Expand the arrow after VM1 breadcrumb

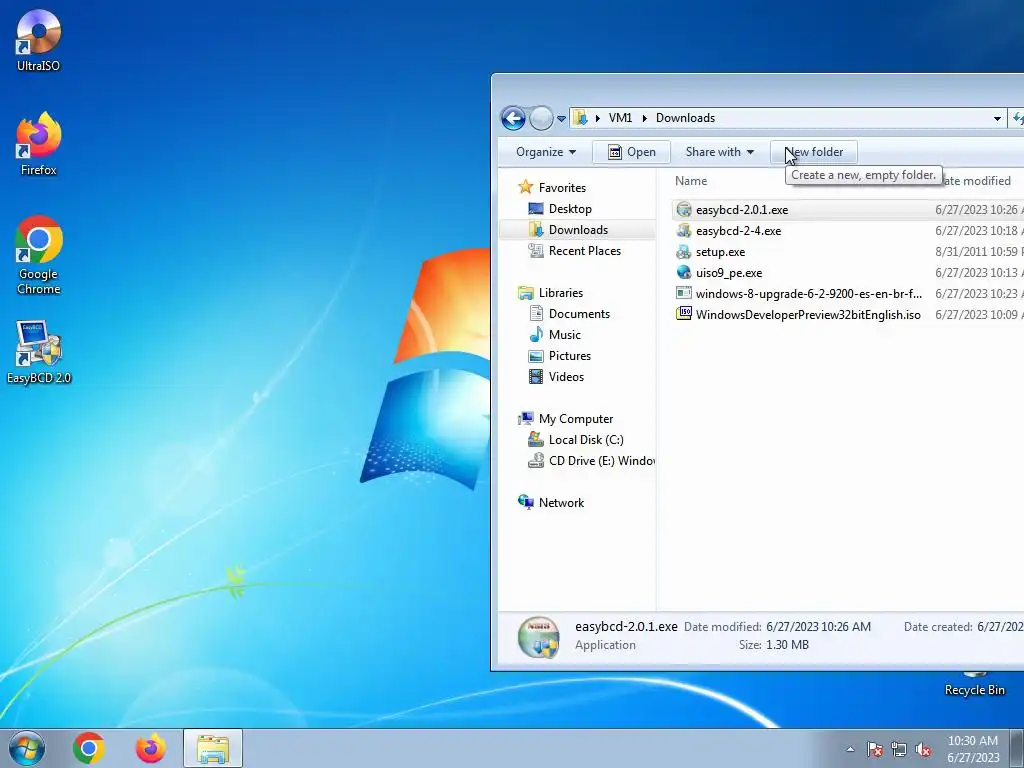pyautogui.click(x=645, y=118)
